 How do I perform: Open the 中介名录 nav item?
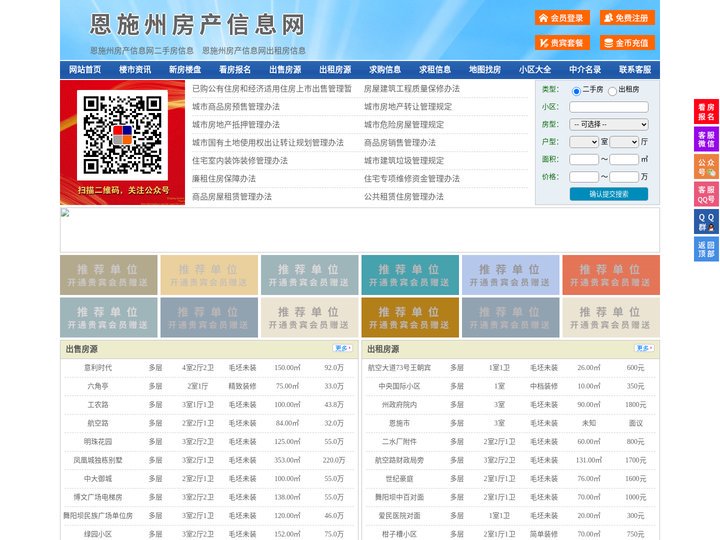585,70
